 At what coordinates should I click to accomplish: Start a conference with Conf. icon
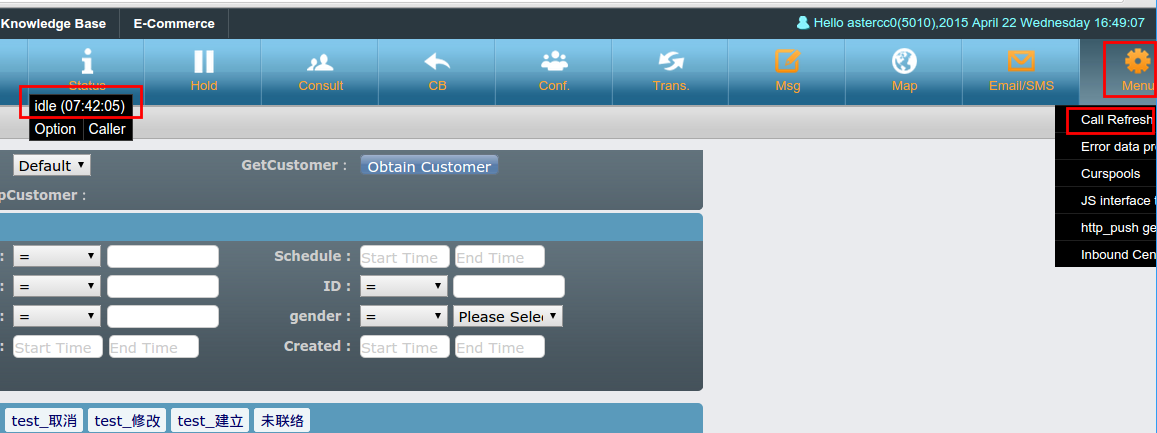click(x=554, y=62)
